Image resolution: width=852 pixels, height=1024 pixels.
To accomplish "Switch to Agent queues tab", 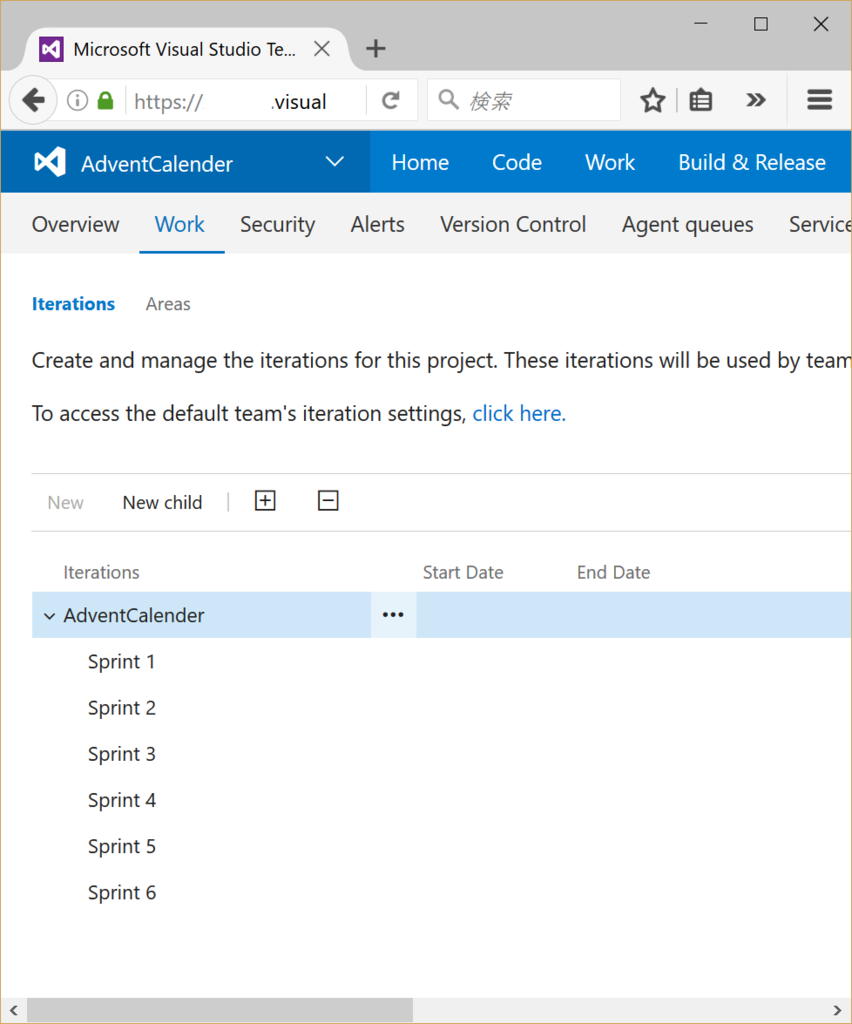I will 687,225.
